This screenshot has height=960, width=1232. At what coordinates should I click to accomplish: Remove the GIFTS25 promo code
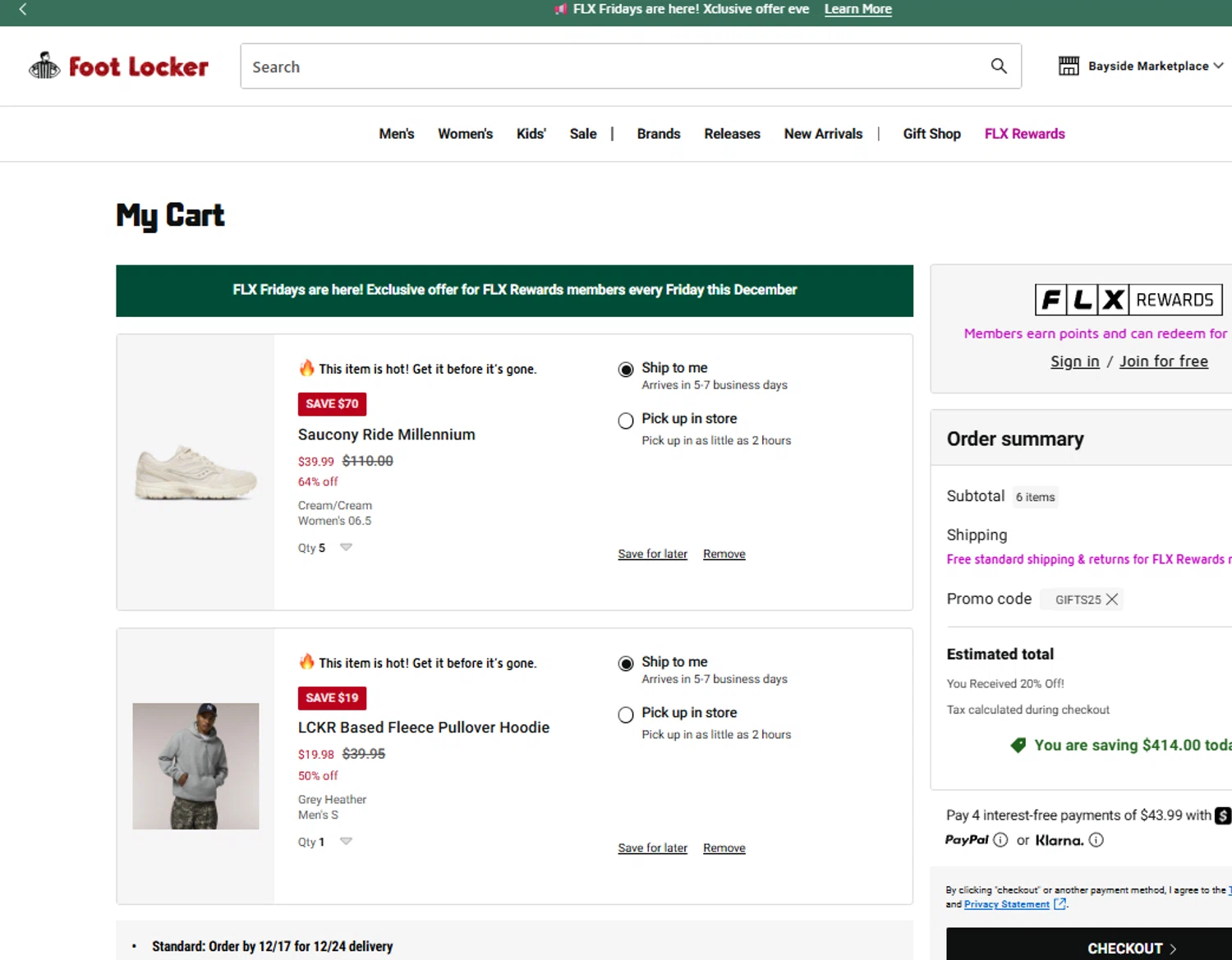[1112, 599]
